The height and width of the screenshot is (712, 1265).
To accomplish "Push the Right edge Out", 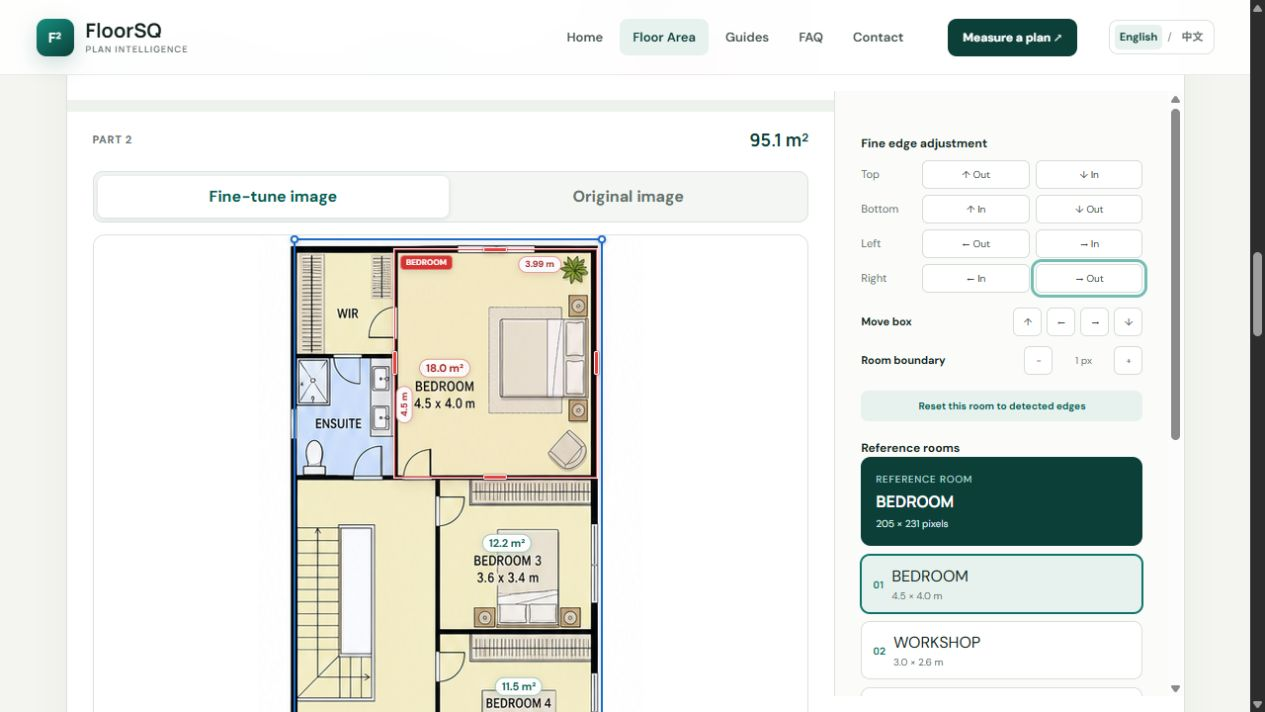I will tap(1089, 279).
